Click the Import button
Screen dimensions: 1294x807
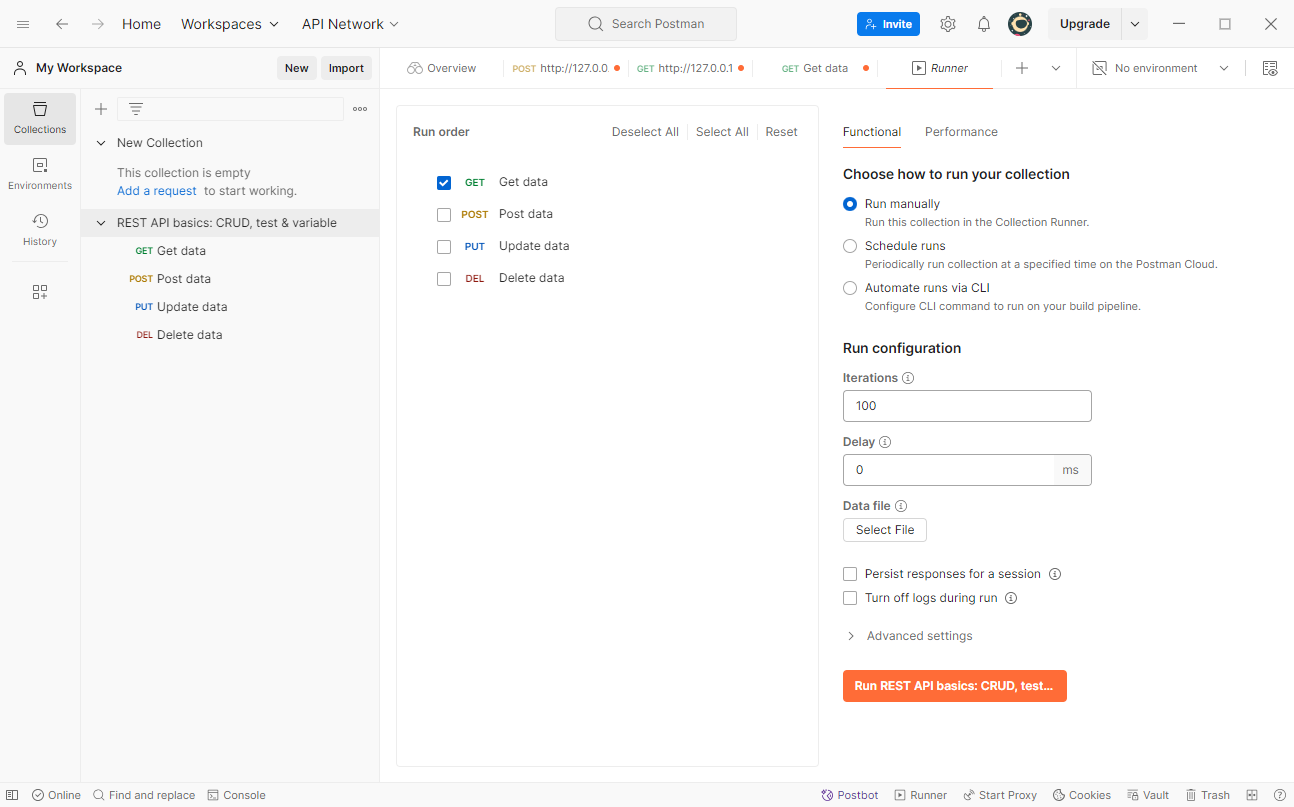pyautogui.click(x=346, y=68)
